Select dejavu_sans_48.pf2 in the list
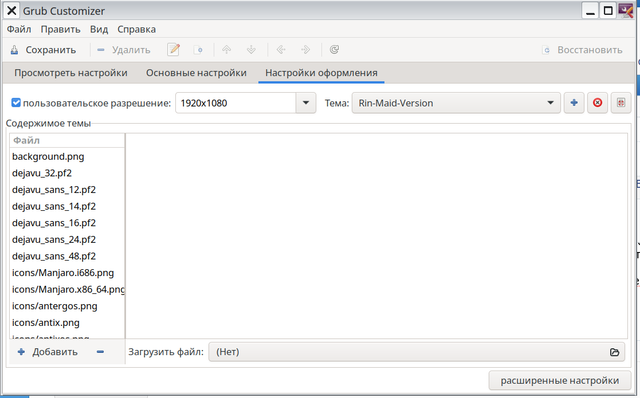Screen dimensions: 640x398 pyautogui.click(x=67, y=256)
